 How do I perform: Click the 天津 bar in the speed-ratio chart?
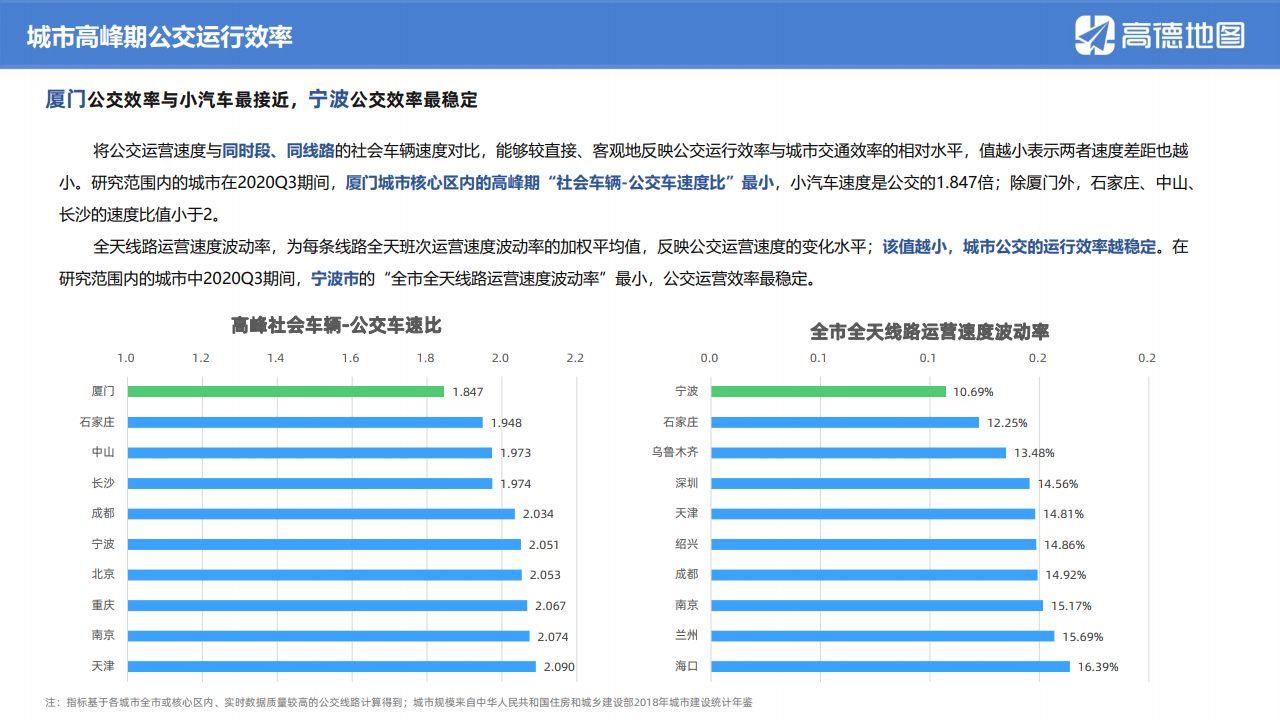pos(331,666)
